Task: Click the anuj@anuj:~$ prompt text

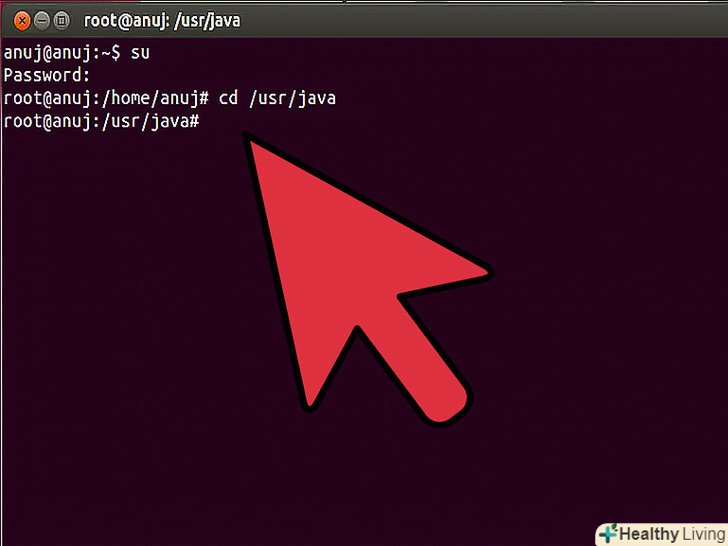Action: 62,53
